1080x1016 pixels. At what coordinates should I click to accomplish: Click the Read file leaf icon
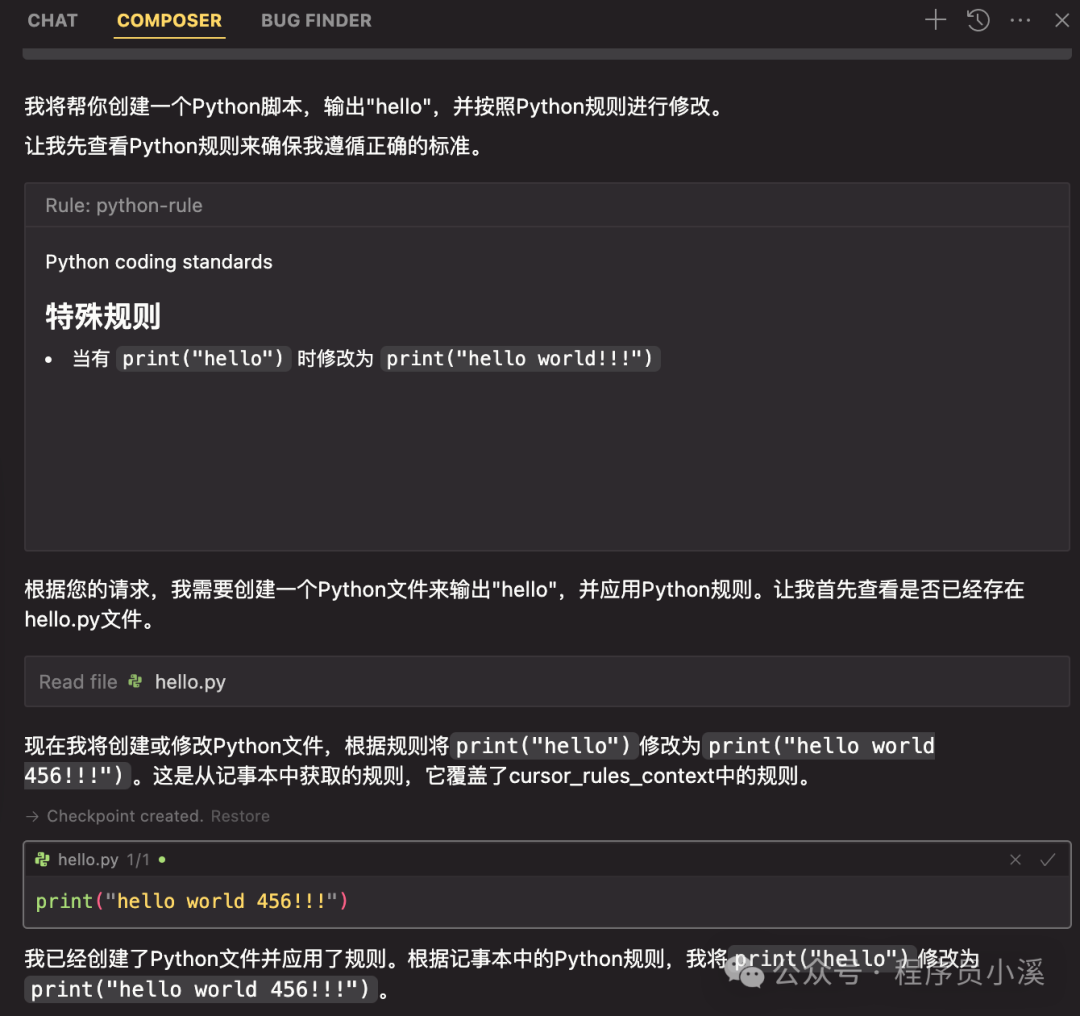[x=135, y=681]
